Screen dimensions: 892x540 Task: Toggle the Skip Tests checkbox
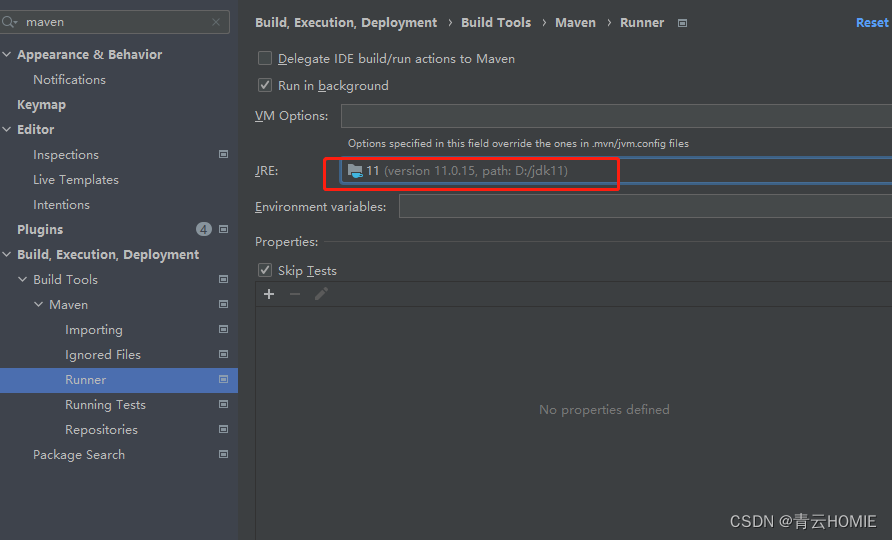pos(265,270)
